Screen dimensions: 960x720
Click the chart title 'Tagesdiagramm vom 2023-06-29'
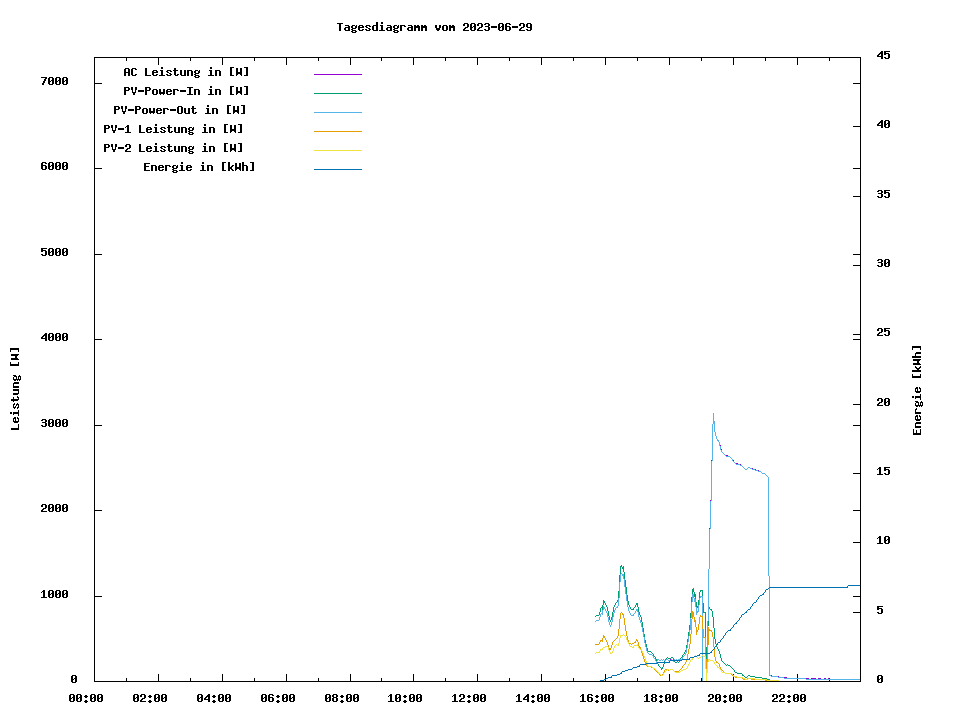click(434, 27)
